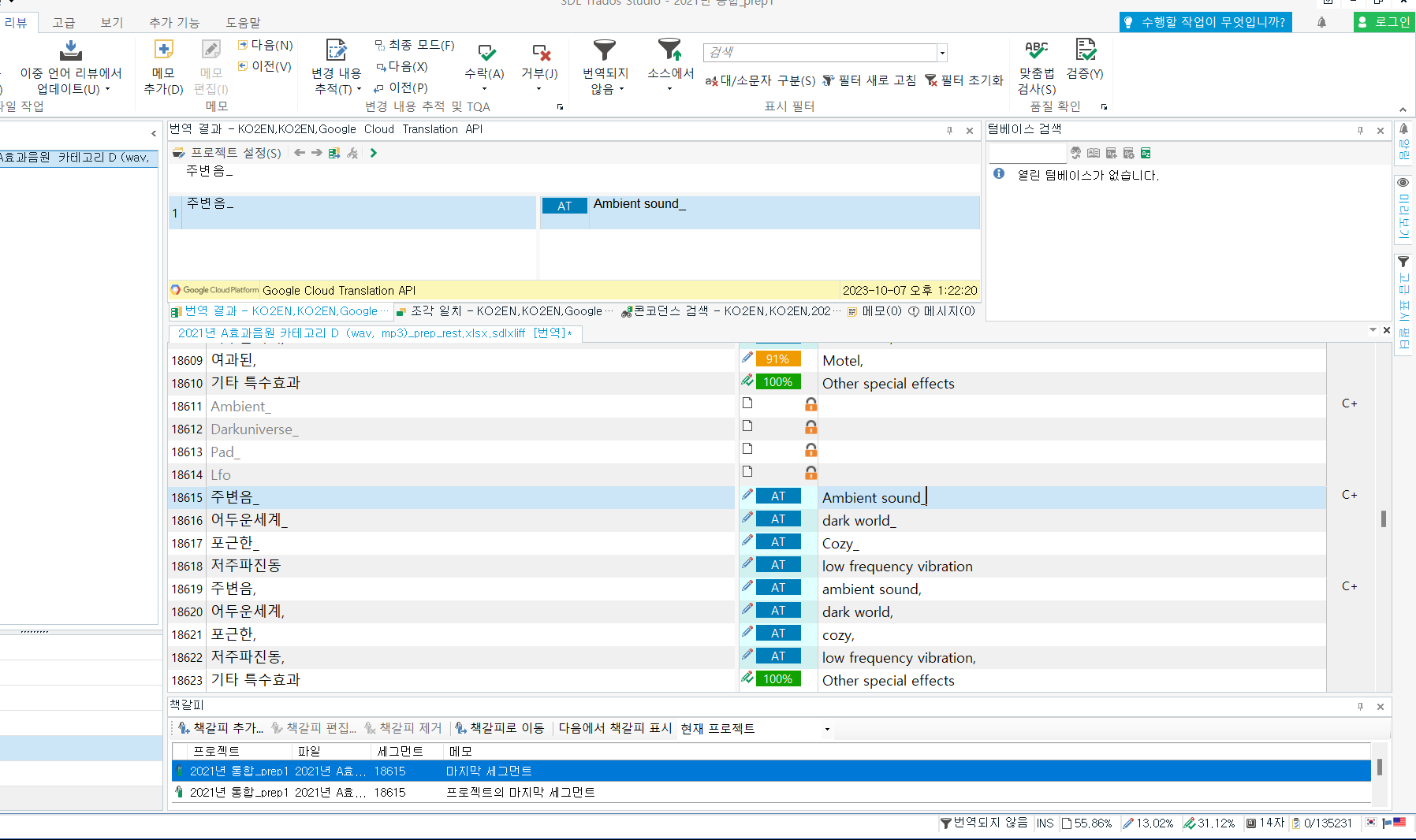This screenshot has width=1416, height=840.
Task: Open the 추가 기능 ribbon tab
Action: click(x=174, y=23)
